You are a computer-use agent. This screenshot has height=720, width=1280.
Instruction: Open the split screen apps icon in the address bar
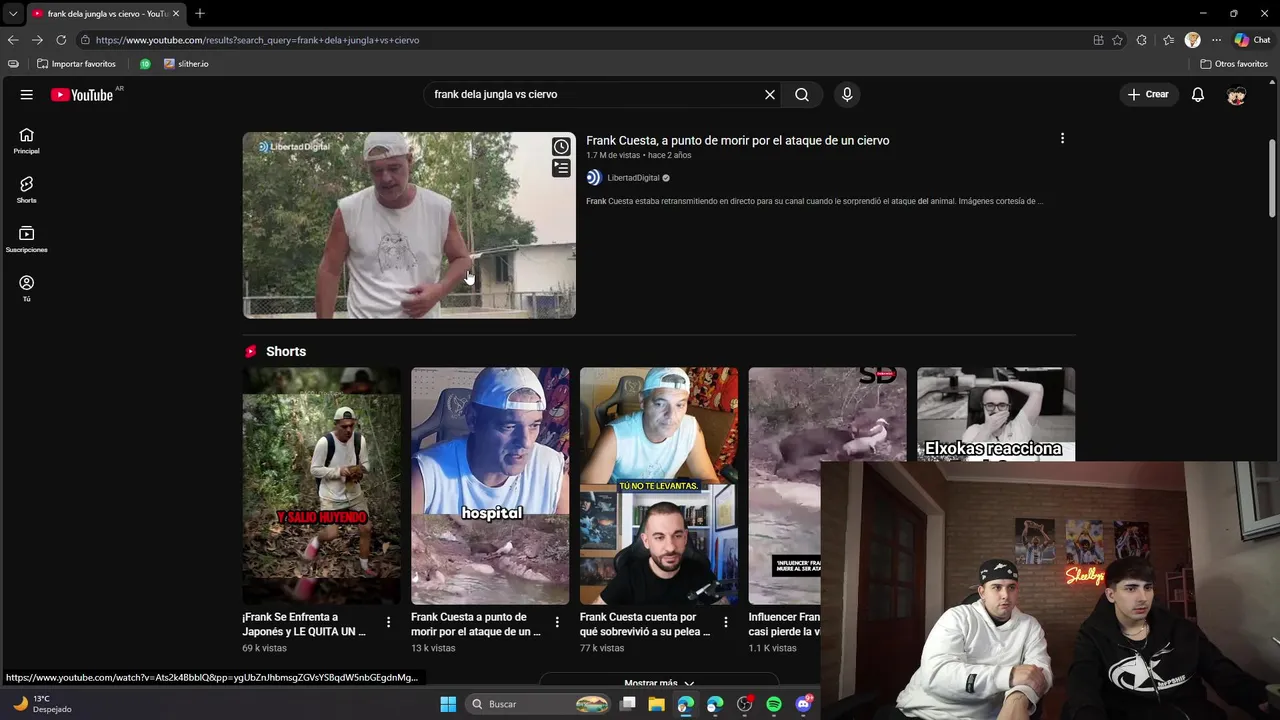point(1098,40)
